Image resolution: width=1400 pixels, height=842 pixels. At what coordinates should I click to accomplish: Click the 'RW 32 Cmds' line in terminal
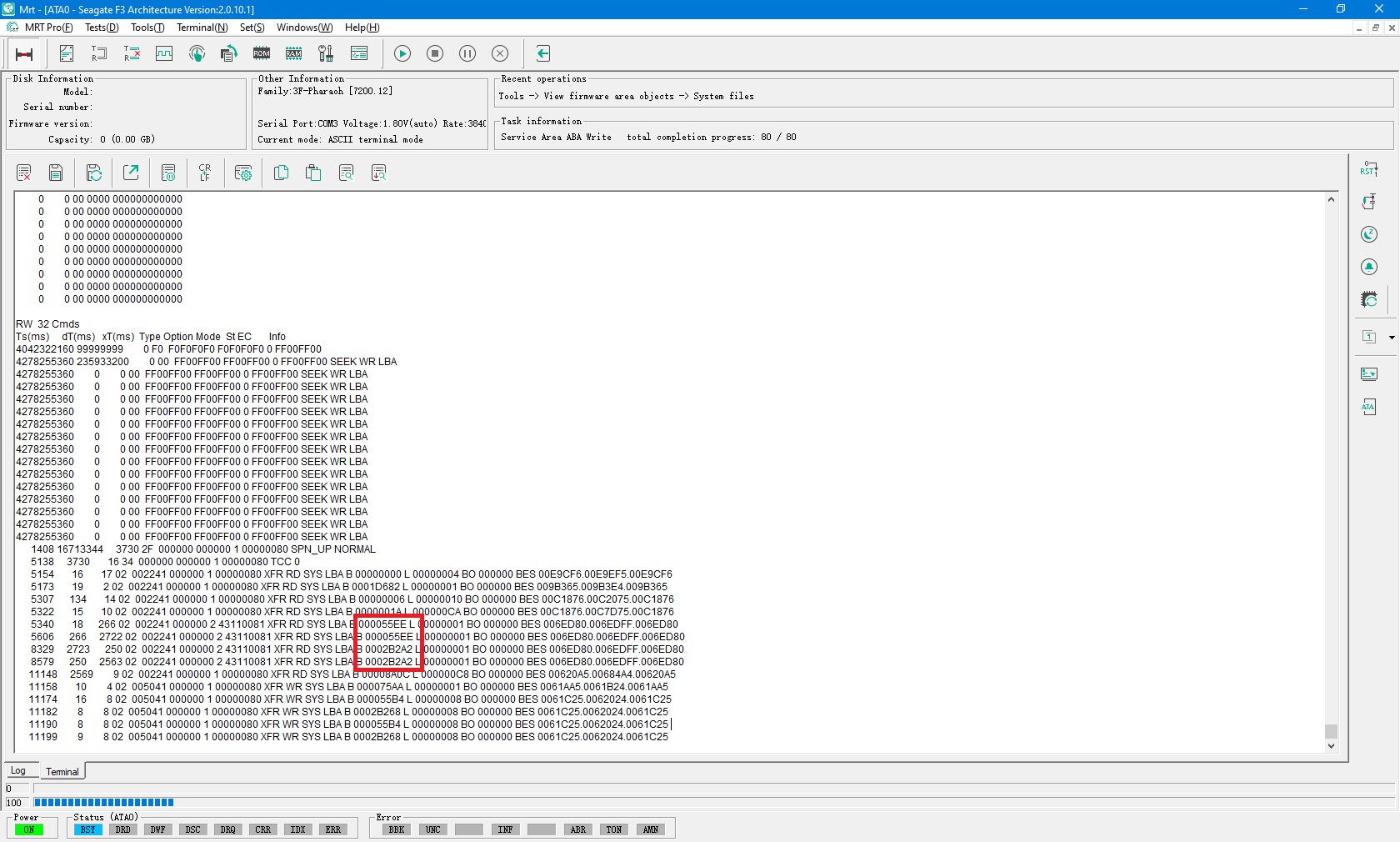[x=47, y=324]
